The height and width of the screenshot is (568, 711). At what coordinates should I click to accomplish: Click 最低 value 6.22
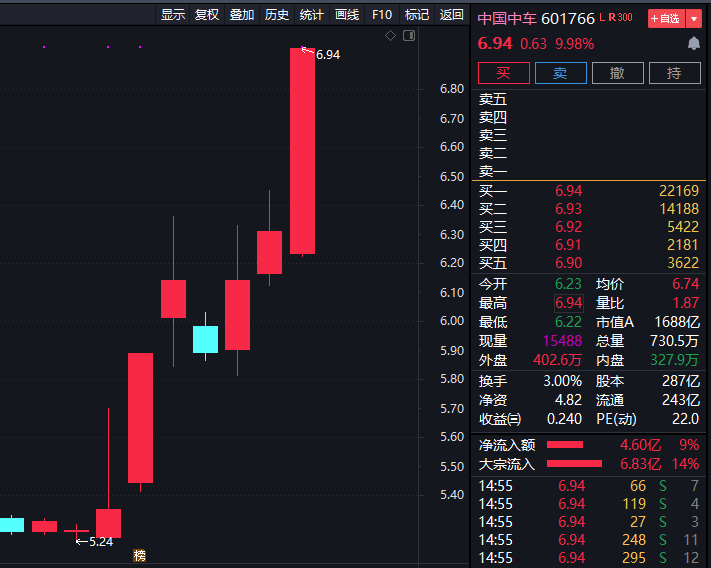(x=569, y=322)
